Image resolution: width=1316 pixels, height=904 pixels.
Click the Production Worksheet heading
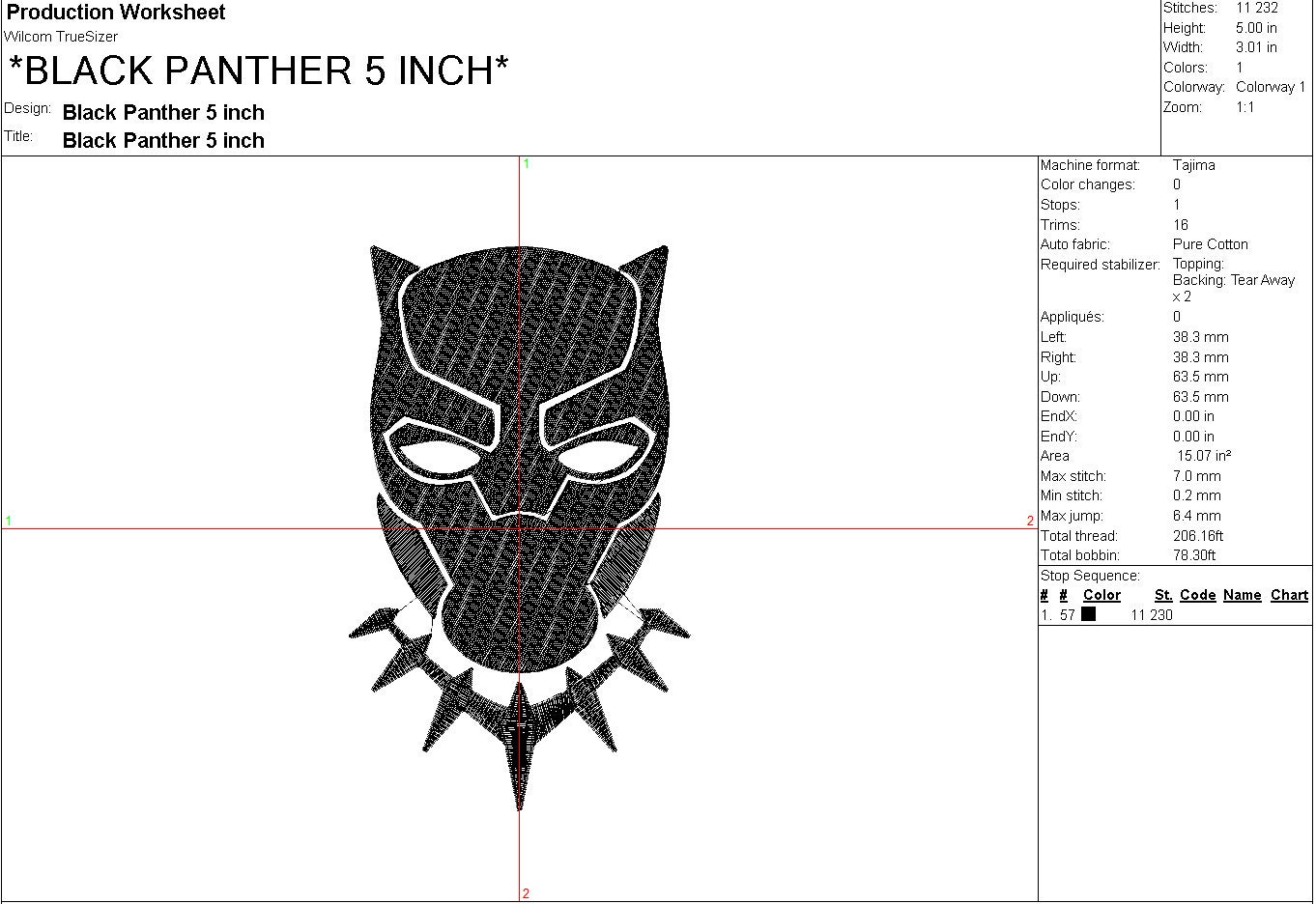tap(115, 13)
